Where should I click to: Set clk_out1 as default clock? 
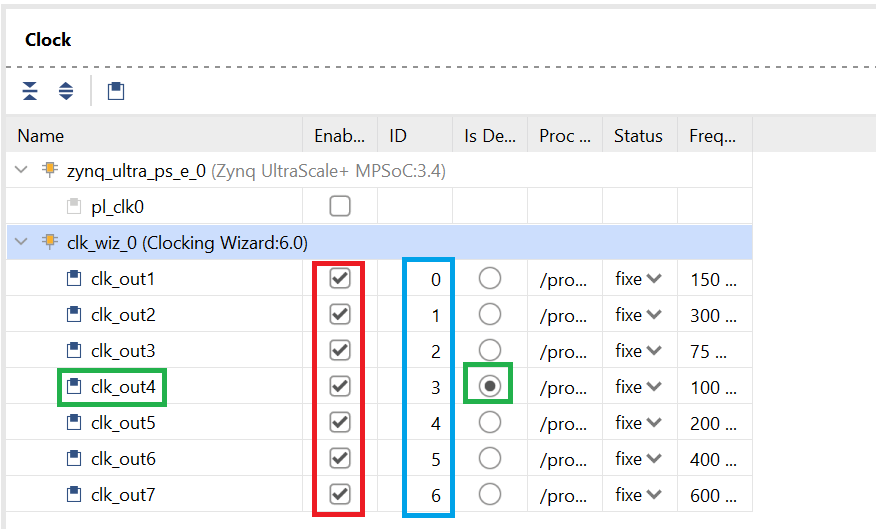(489, 278)
